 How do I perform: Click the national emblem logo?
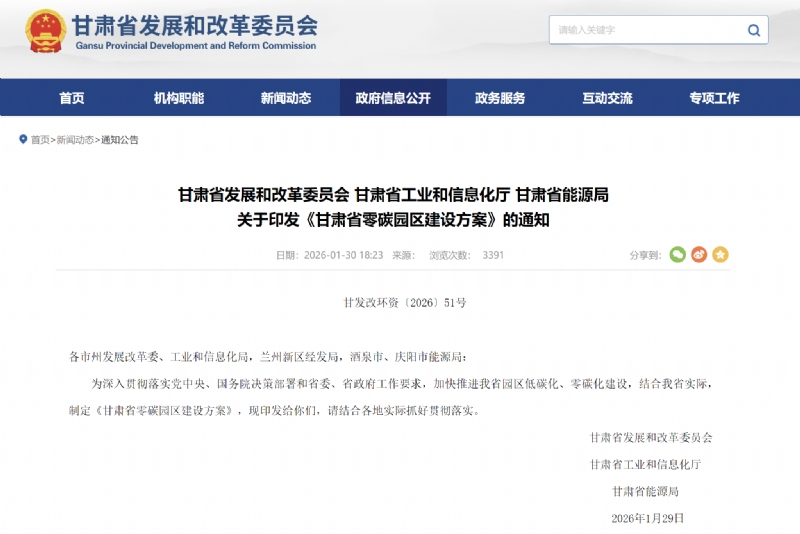point(45,31)
